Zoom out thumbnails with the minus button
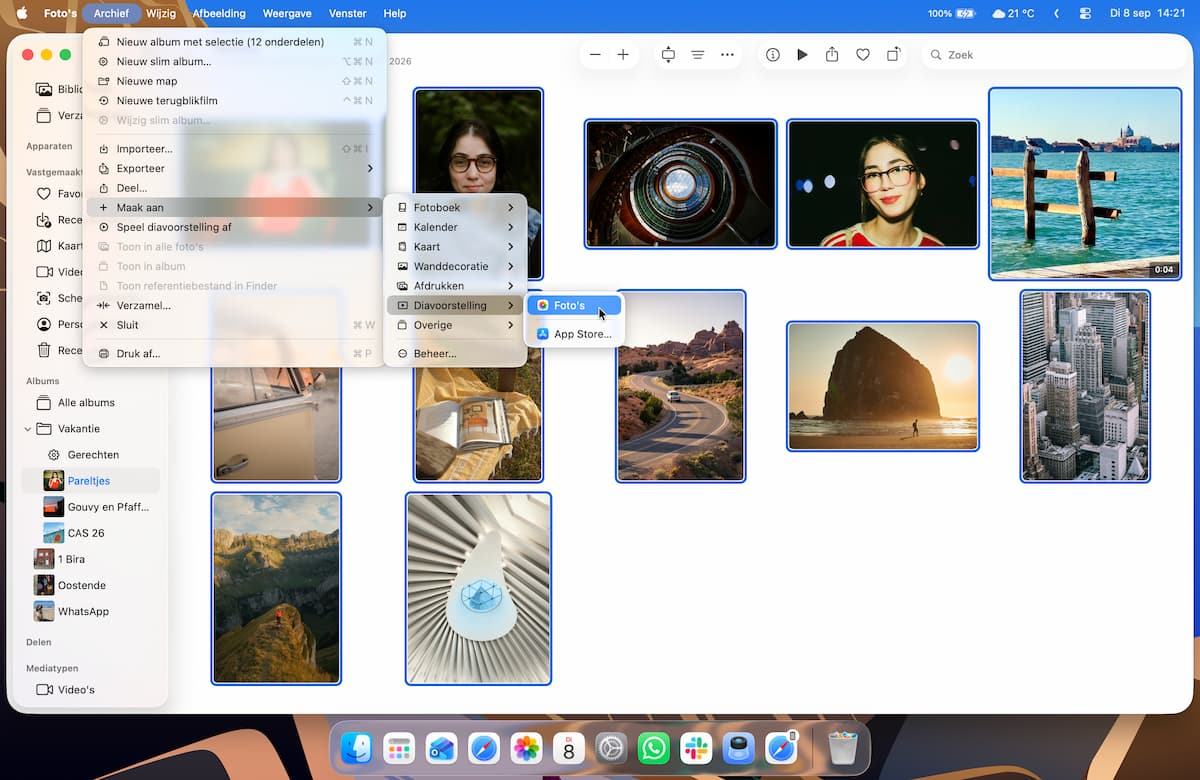This screenshot has width=1200, height=780. pyautogui.click(x=596, y=55)
